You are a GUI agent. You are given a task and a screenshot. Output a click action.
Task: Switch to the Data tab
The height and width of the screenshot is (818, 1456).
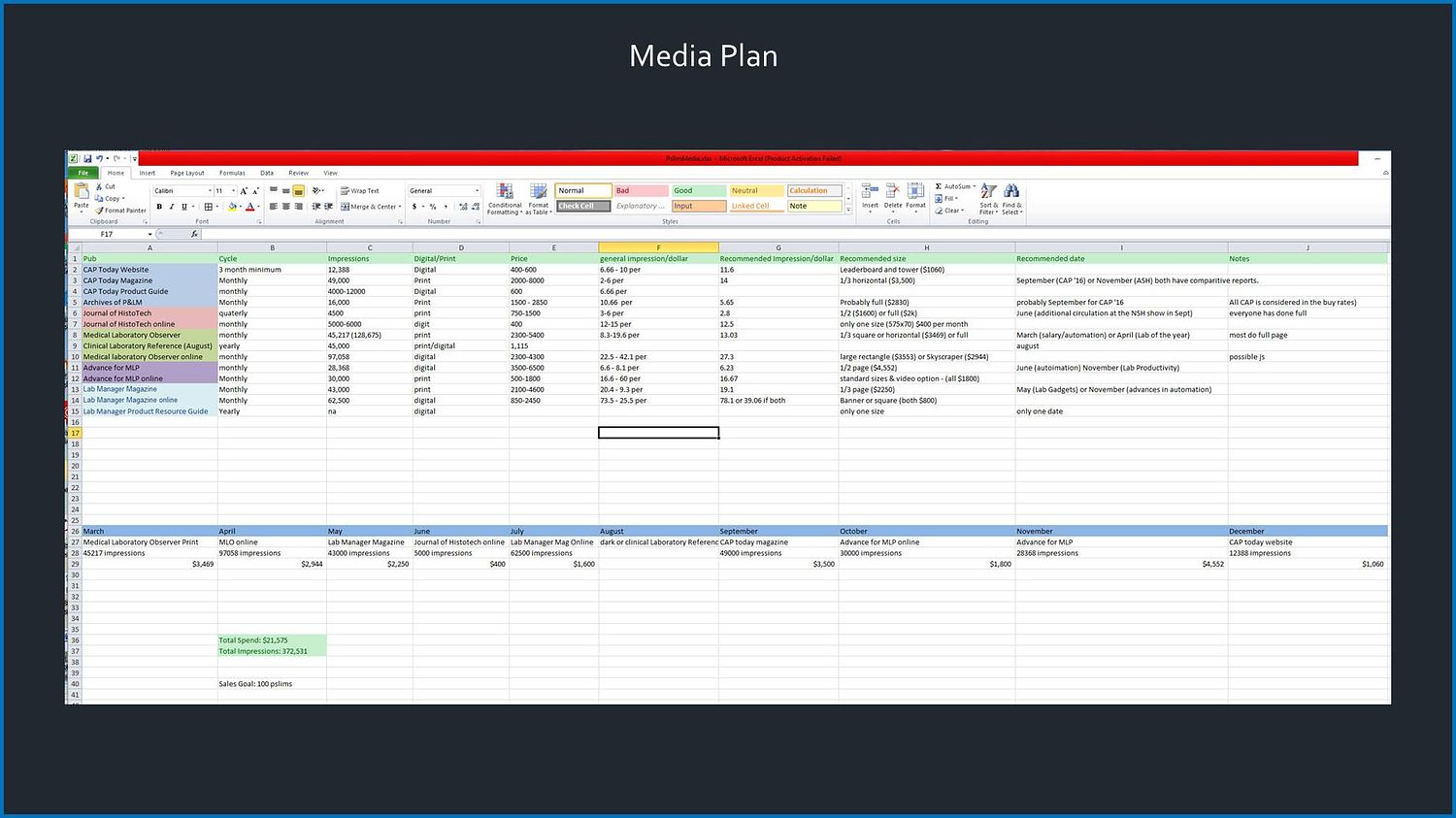click(x=267, y=173)
